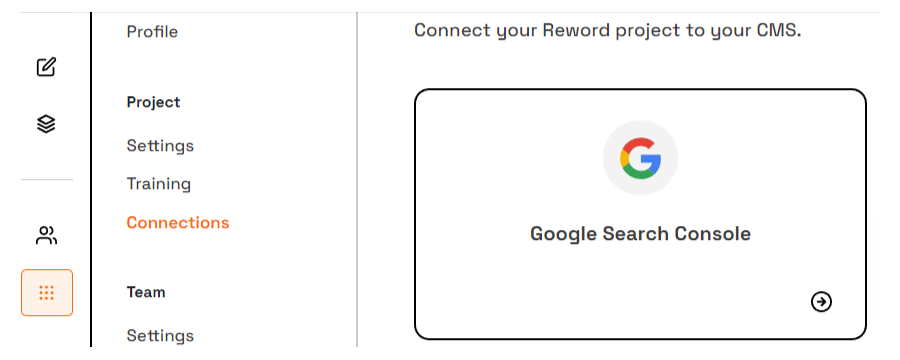Open the Profile settings page
Screen dimensions: 900x360
click(x=152, y=32)
